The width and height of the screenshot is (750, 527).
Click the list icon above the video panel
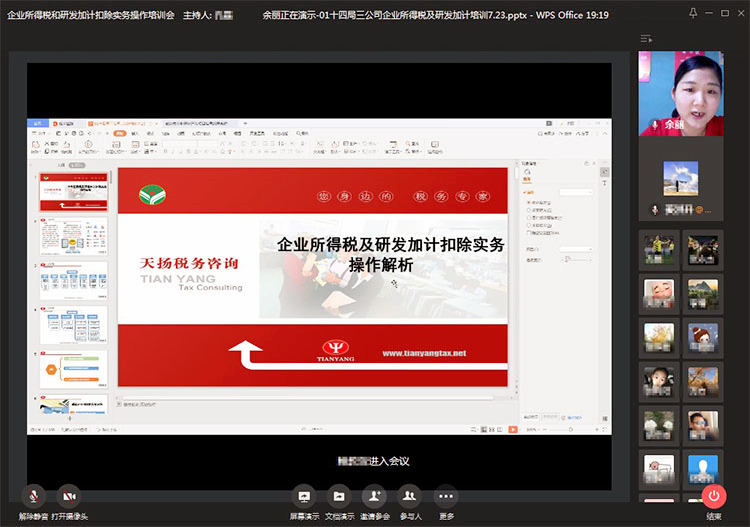[647, 38]
